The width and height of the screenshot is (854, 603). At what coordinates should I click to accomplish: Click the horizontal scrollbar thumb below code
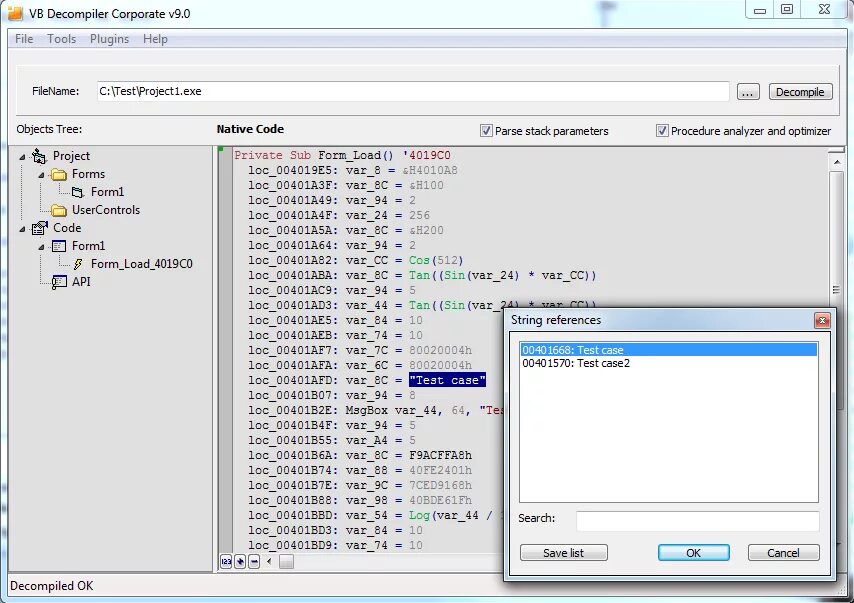286,561
